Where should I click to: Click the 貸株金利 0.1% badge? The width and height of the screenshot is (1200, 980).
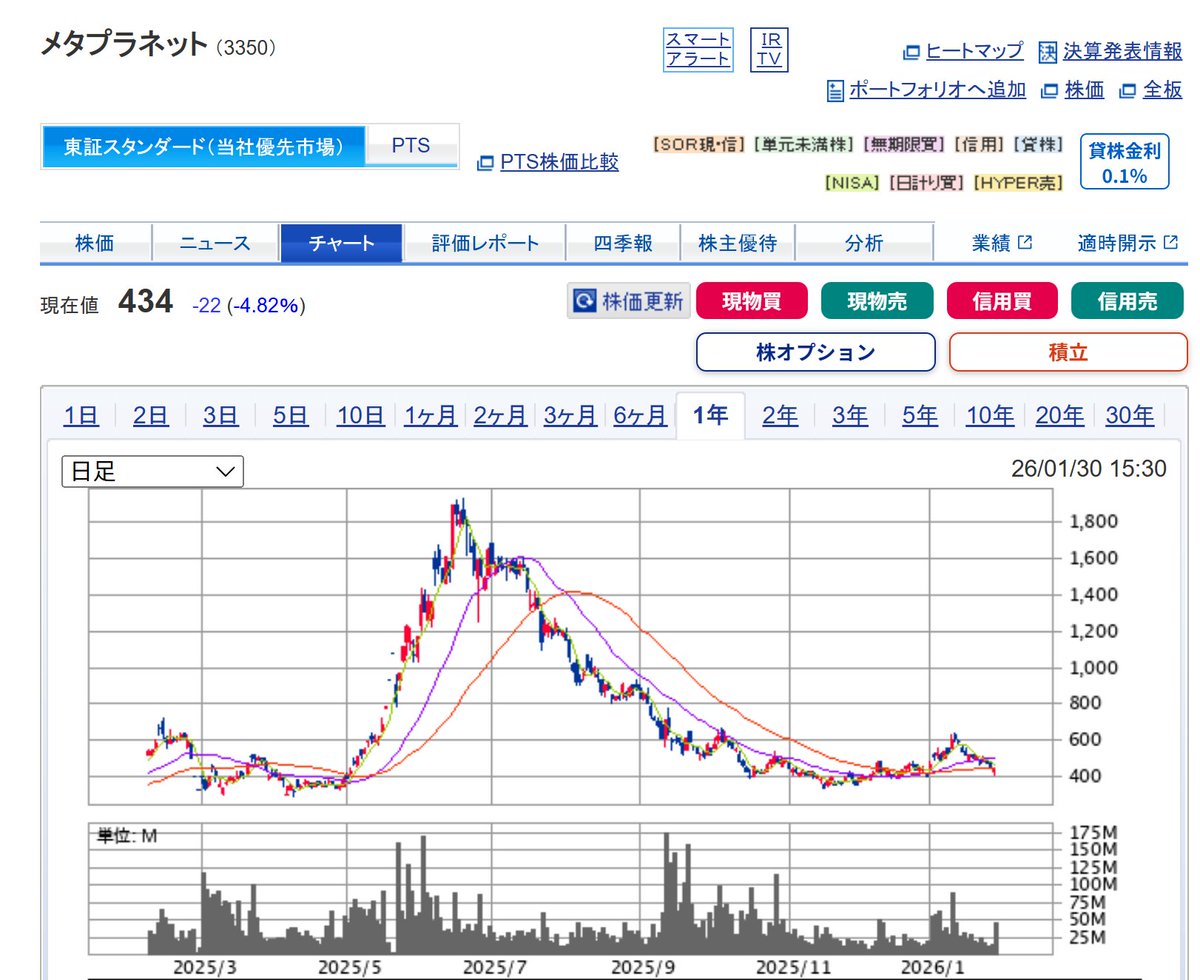[x=1125, y=163]
